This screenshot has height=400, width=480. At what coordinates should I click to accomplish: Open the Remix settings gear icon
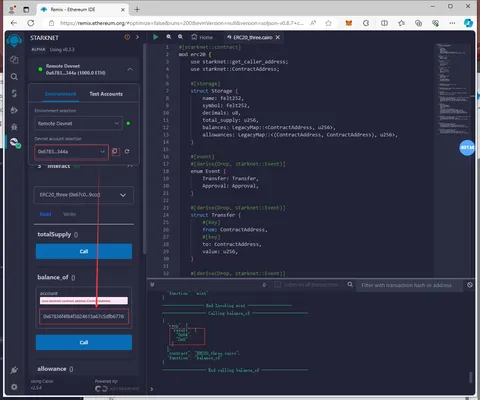tap(14, 387)
